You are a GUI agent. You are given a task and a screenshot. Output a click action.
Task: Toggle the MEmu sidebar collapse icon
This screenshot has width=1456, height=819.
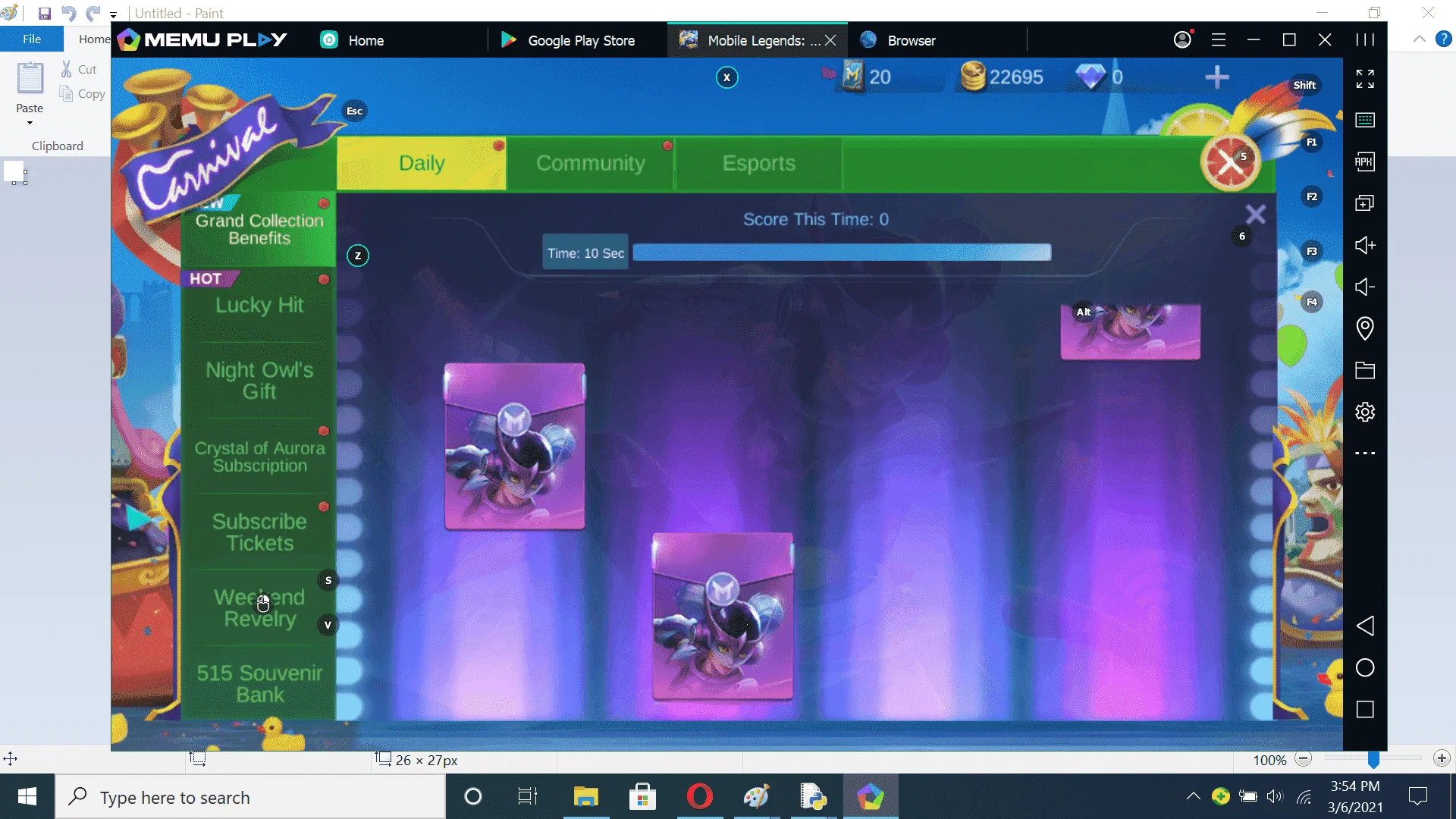1365,40
